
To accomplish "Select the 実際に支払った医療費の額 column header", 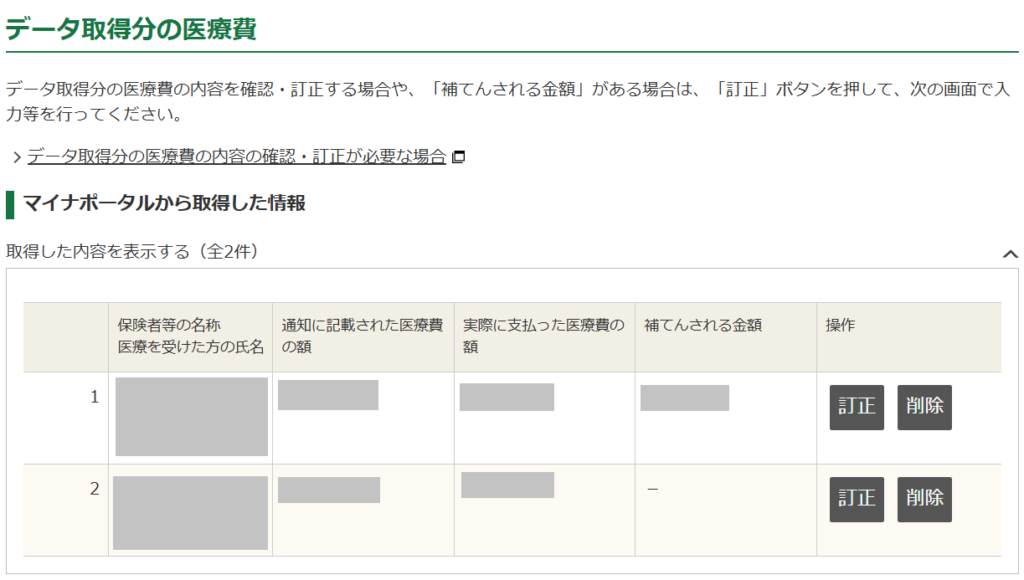I will (x=543, y=336).
